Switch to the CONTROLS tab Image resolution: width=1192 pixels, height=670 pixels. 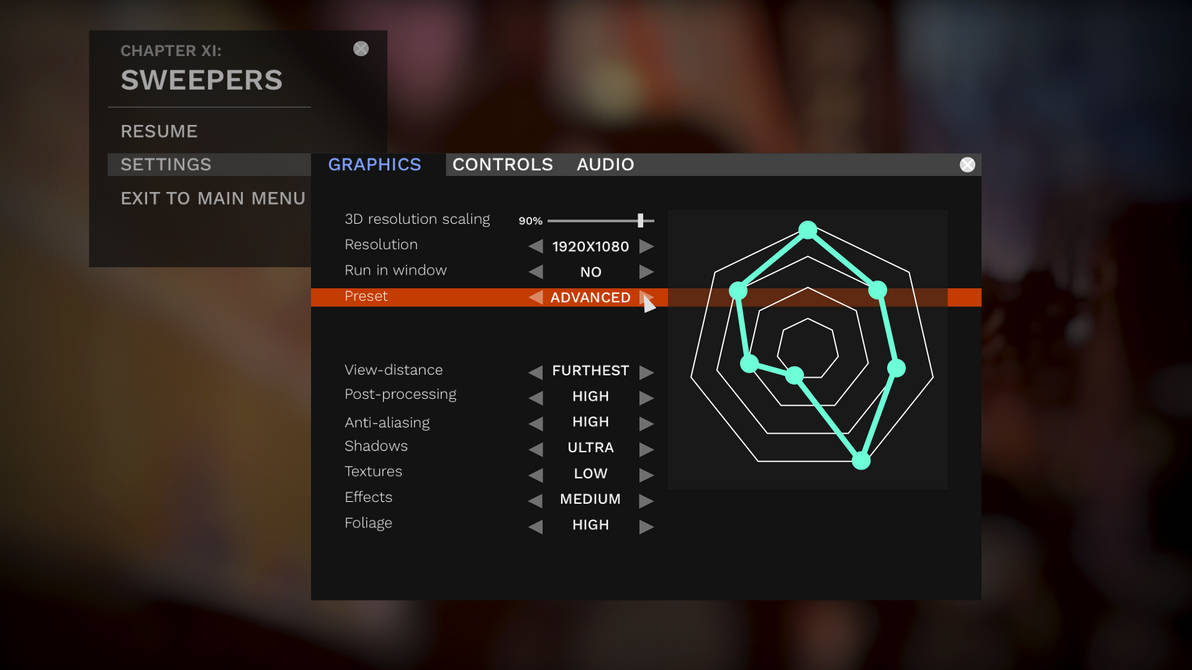(502, 164)
